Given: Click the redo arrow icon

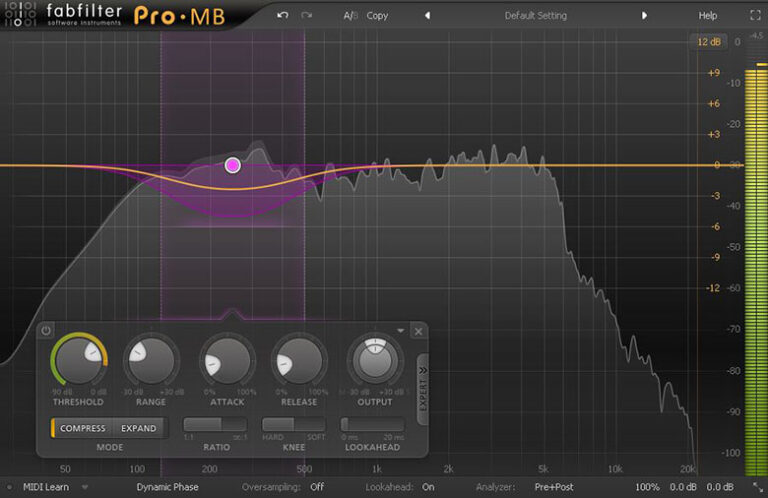Looking at the screenshot, I should (x=307, y=16).
